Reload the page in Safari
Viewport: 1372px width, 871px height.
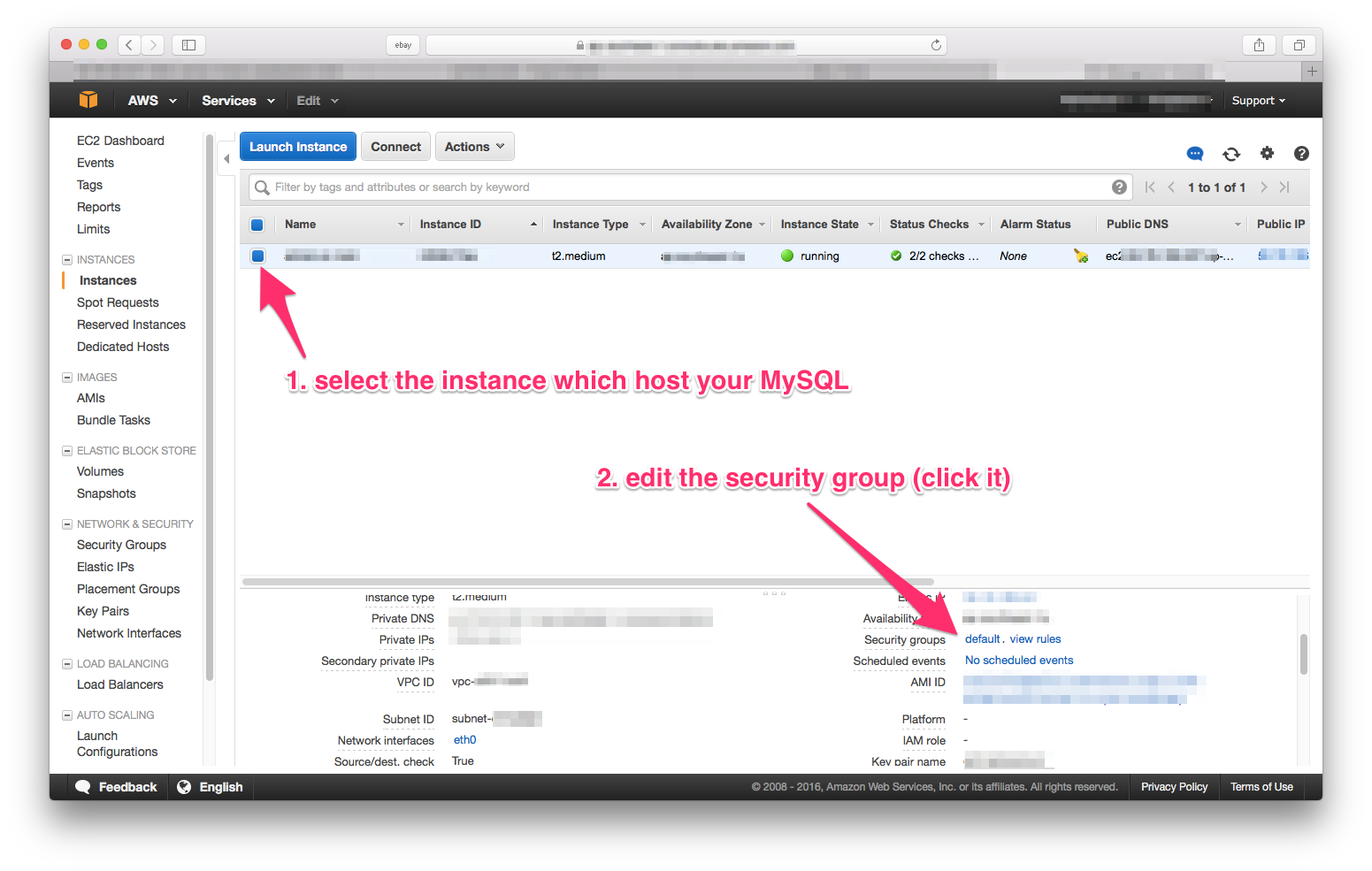[936, 45]
